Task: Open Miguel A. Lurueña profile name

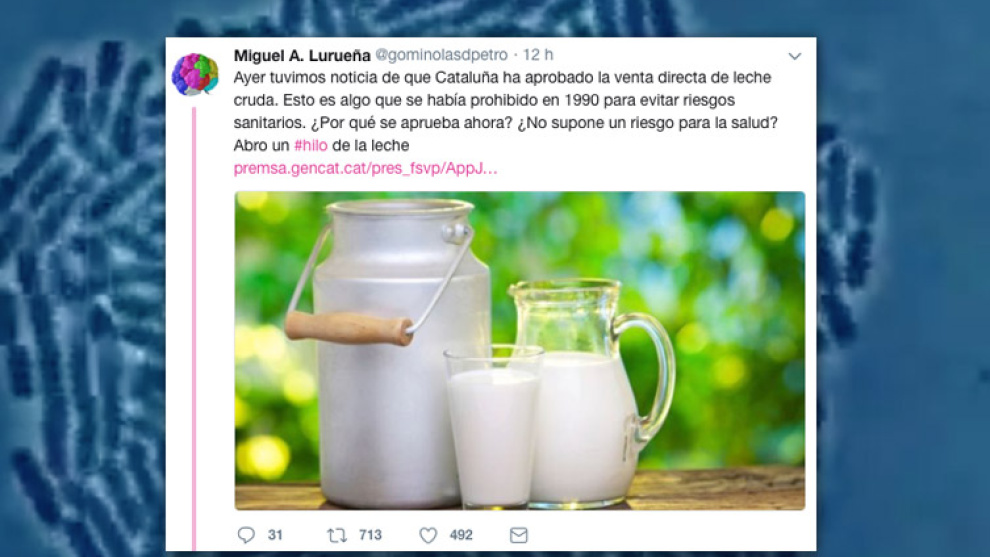Action: coord(302,56)
